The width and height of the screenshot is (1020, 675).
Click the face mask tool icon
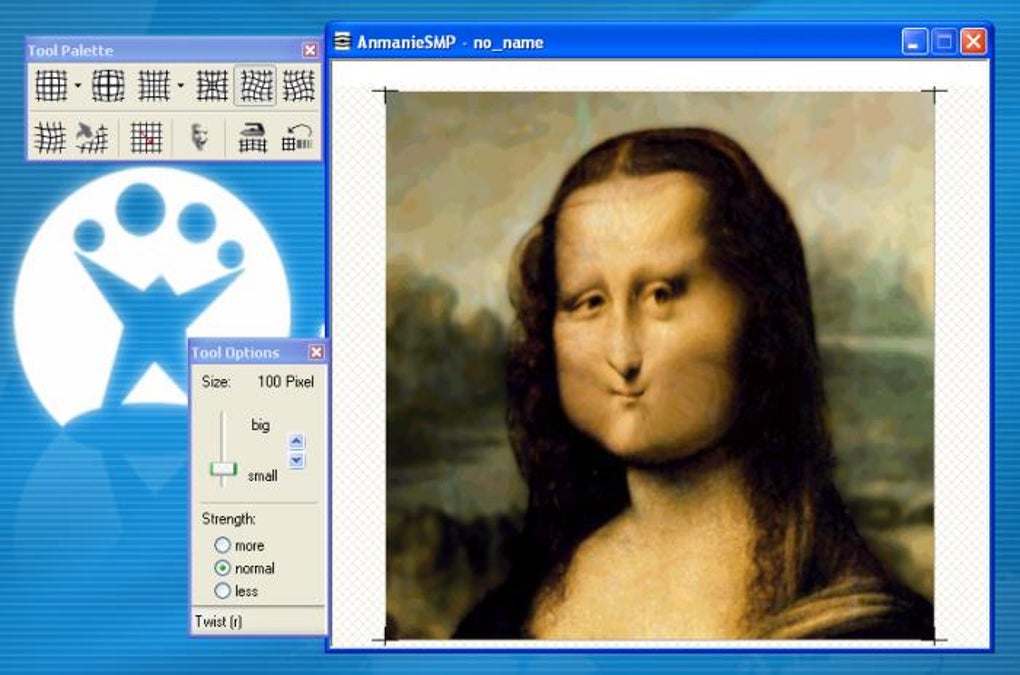[x=199, y=137]
